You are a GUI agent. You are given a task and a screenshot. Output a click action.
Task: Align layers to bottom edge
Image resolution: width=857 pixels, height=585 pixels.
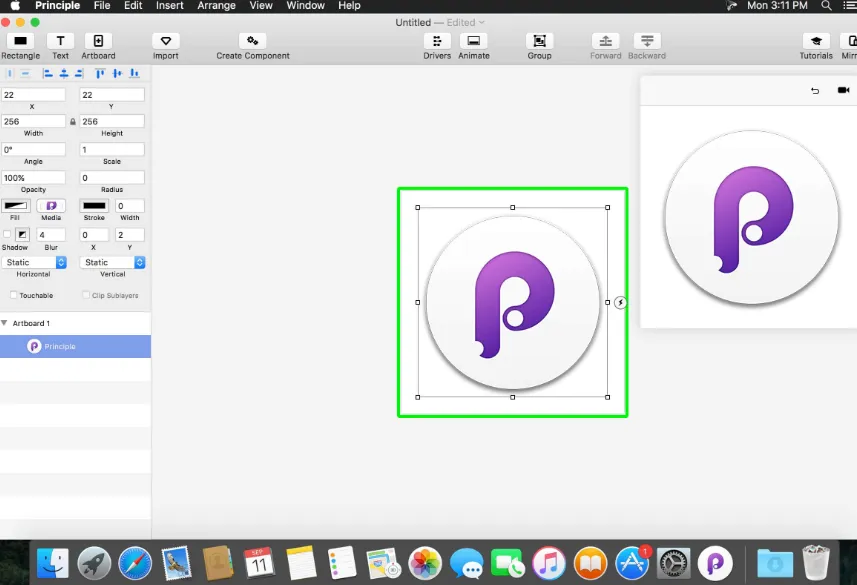click(134, 73)
